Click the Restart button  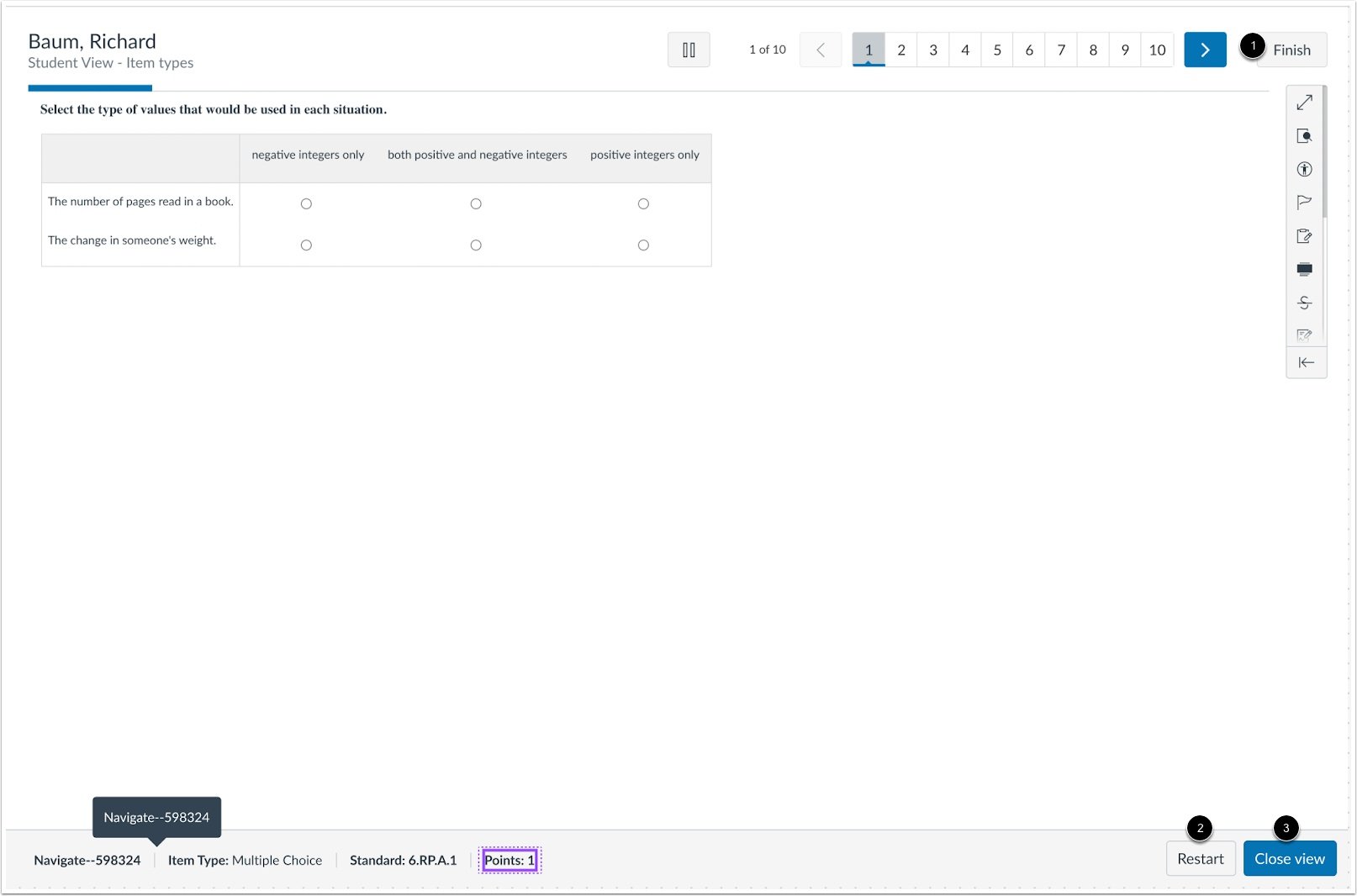coord(1201,858)
